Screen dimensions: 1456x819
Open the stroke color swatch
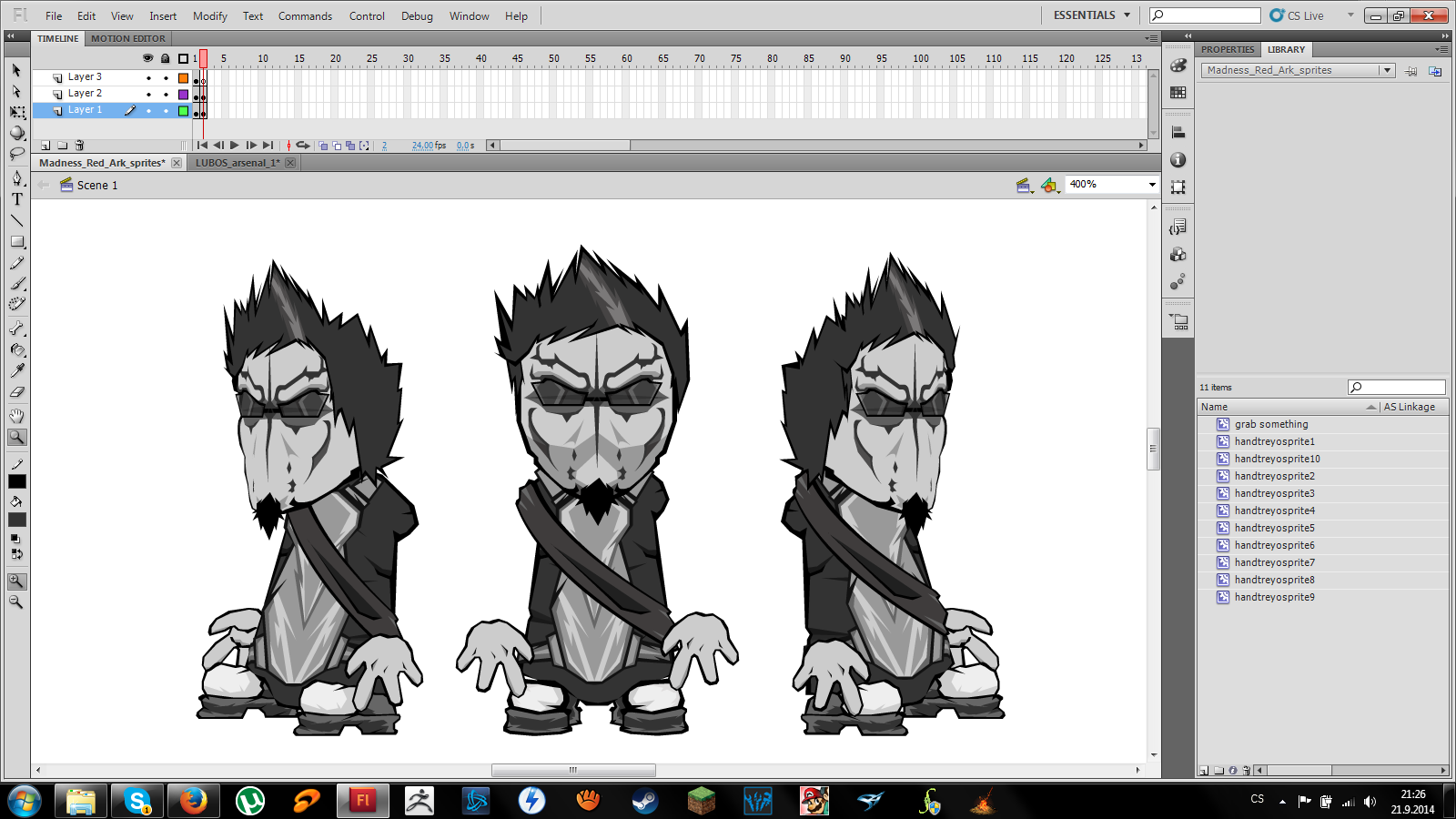17,482
